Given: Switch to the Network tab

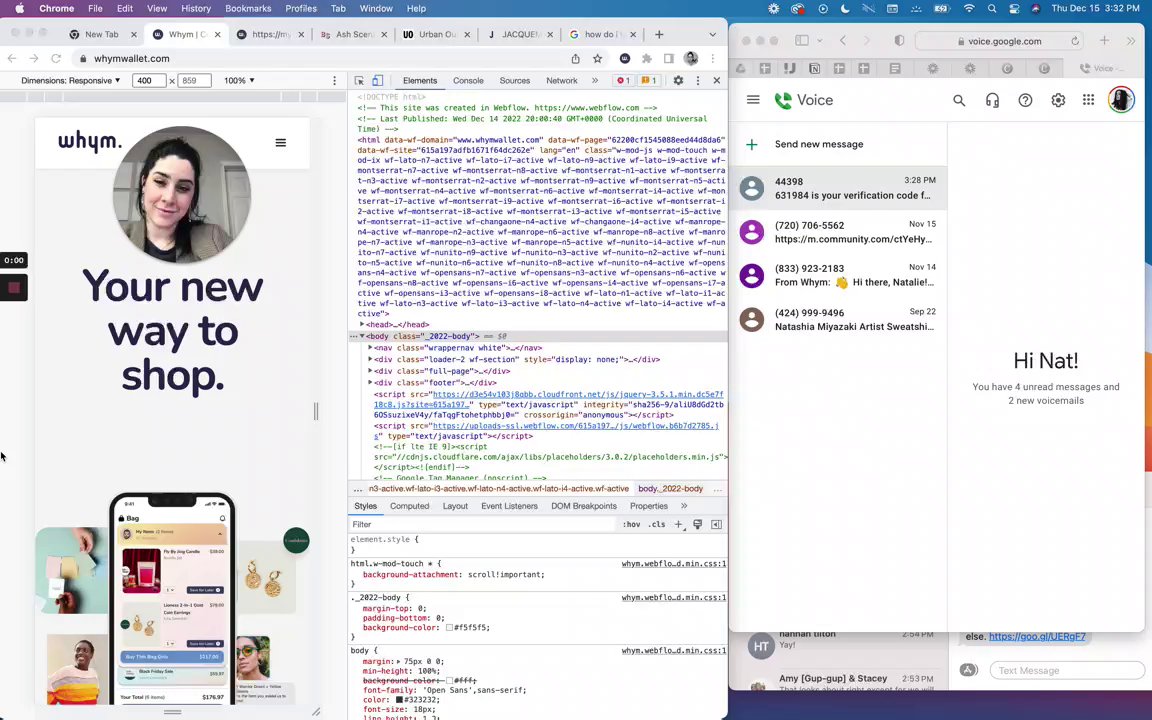Looking at the screenshot, I should click(x=561, y=81).
